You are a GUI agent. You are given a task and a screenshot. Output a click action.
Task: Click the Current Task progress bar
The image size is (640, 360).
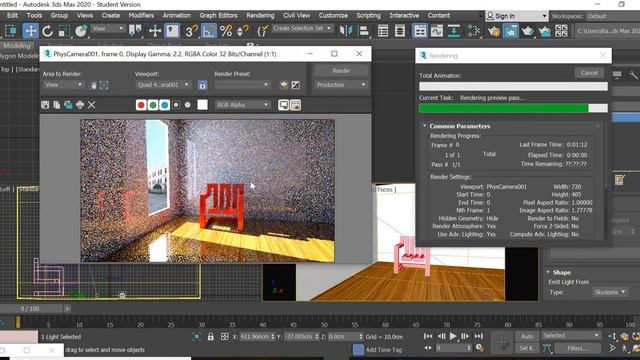pyautogui.click(x=513, y=108)
